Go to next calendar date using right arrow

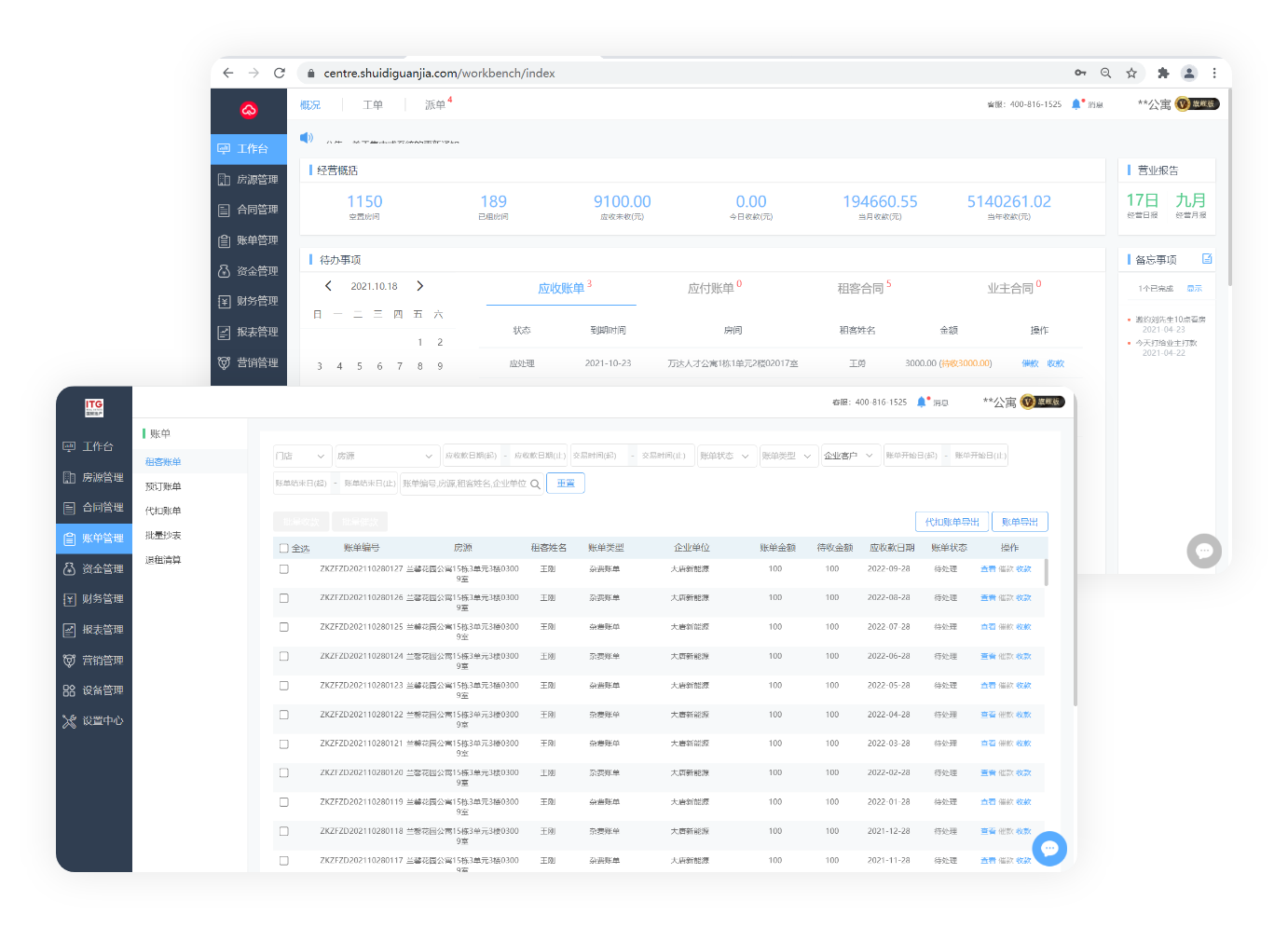point(419,286)
